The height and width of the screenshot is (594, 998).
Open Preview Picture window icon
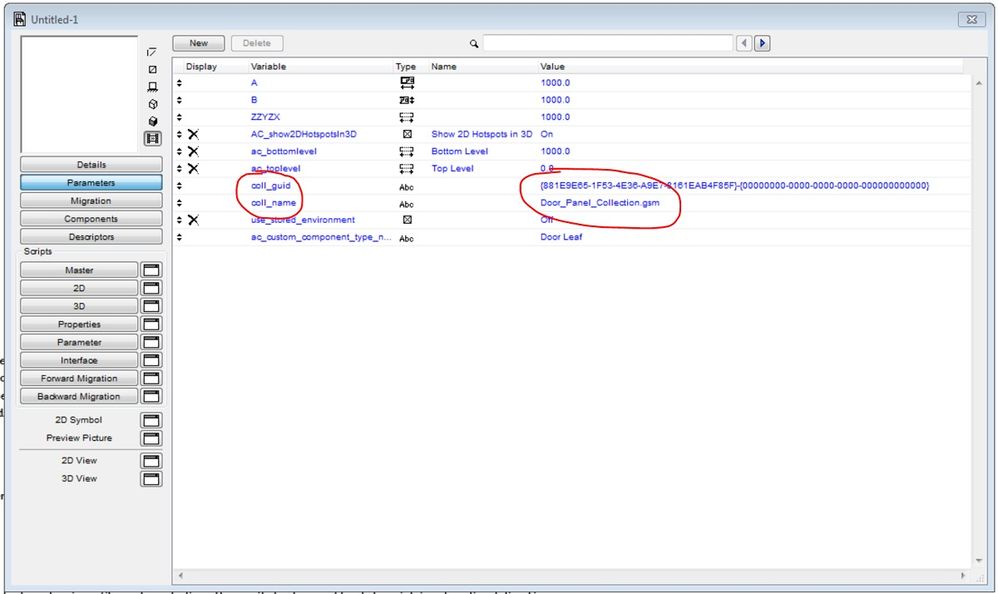pos(151,438)
